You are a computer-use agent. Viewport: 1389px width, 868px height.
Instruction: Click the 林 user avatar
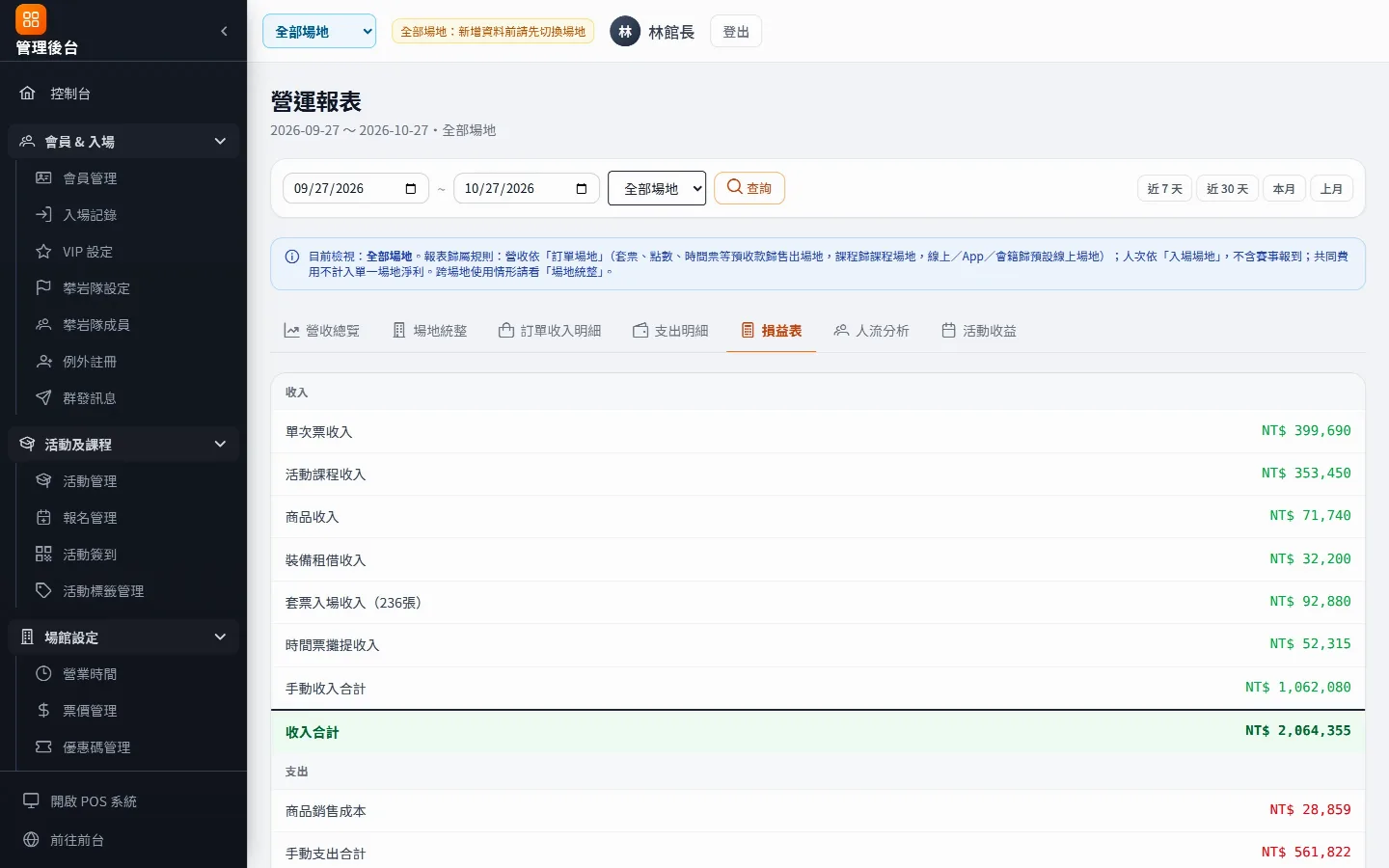(625, 32)
